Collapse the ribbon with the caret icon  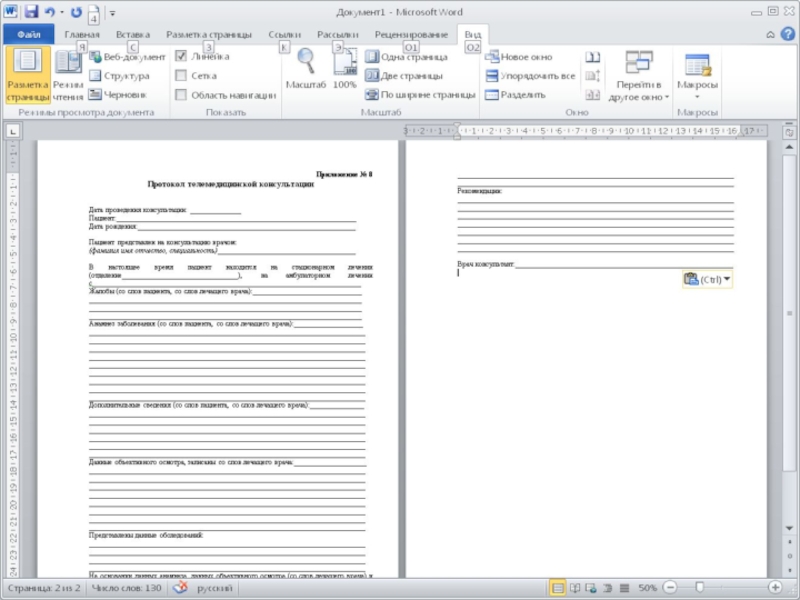(x=770, y=35)
